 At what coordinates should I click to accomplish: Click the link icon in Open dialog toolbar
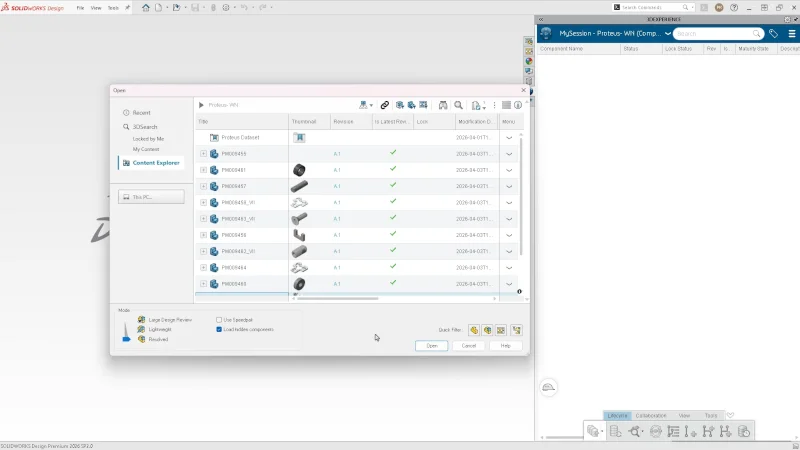[x=385, y=105]
